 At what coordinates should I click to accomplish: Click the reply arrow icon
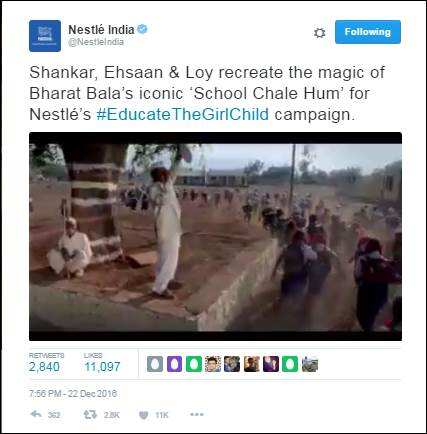(x=36, y=415)
